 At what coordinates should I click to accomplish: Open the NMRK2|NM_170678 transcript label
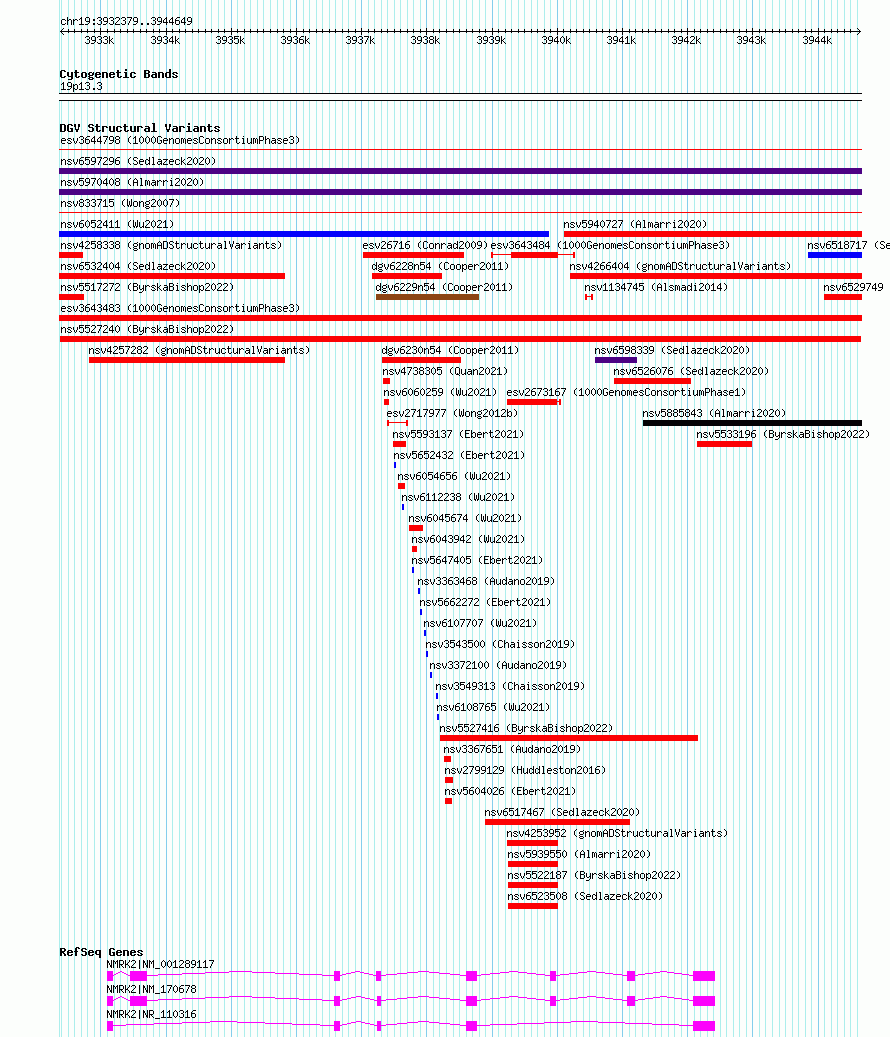[151, 989]
